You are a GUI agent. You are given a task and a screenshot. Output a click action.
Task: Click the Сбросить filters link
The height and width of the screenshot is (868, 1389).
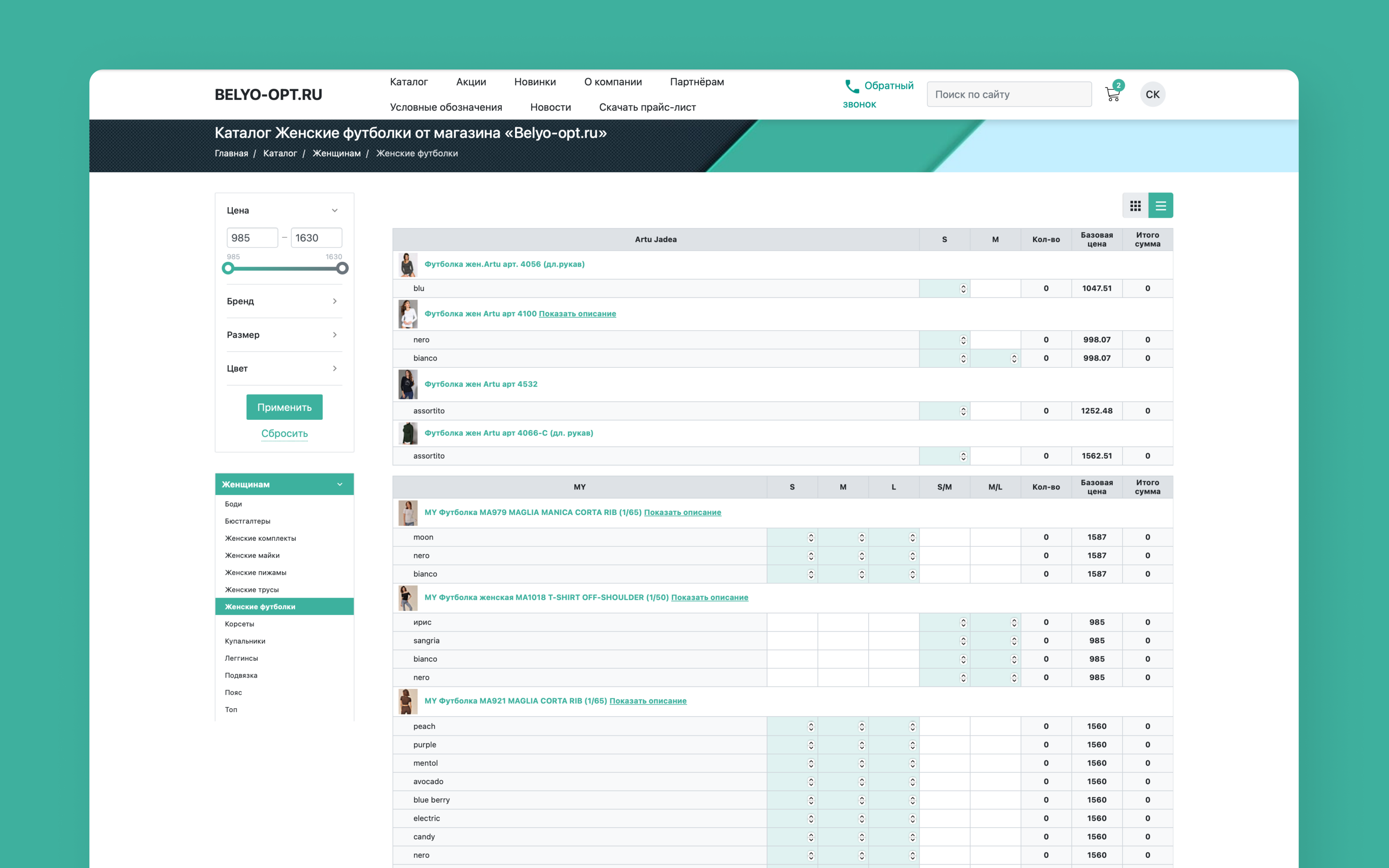click(x=284, y=433)
